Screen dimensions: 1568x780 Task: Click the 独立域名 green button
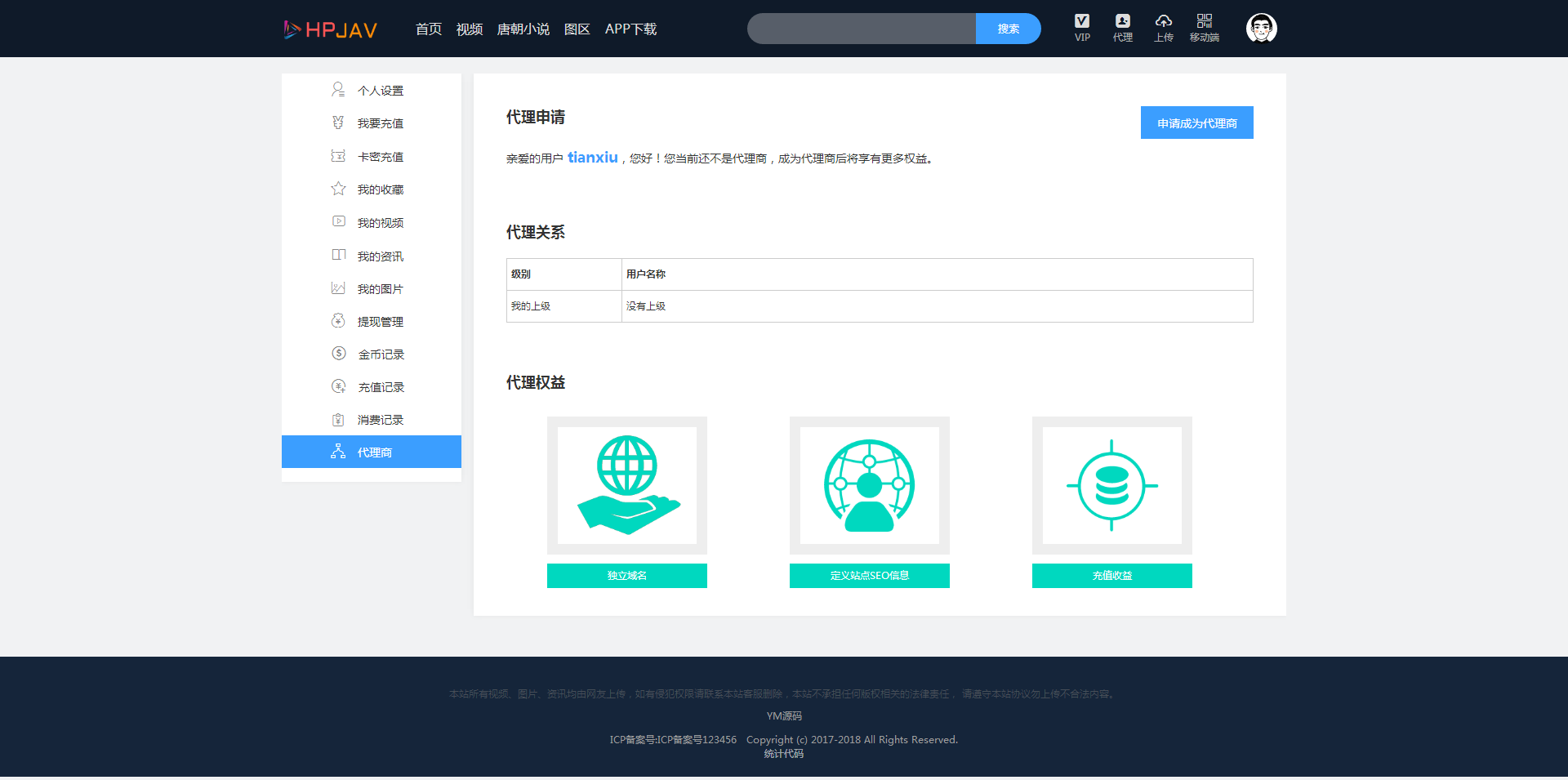click(x=627, y=576)
